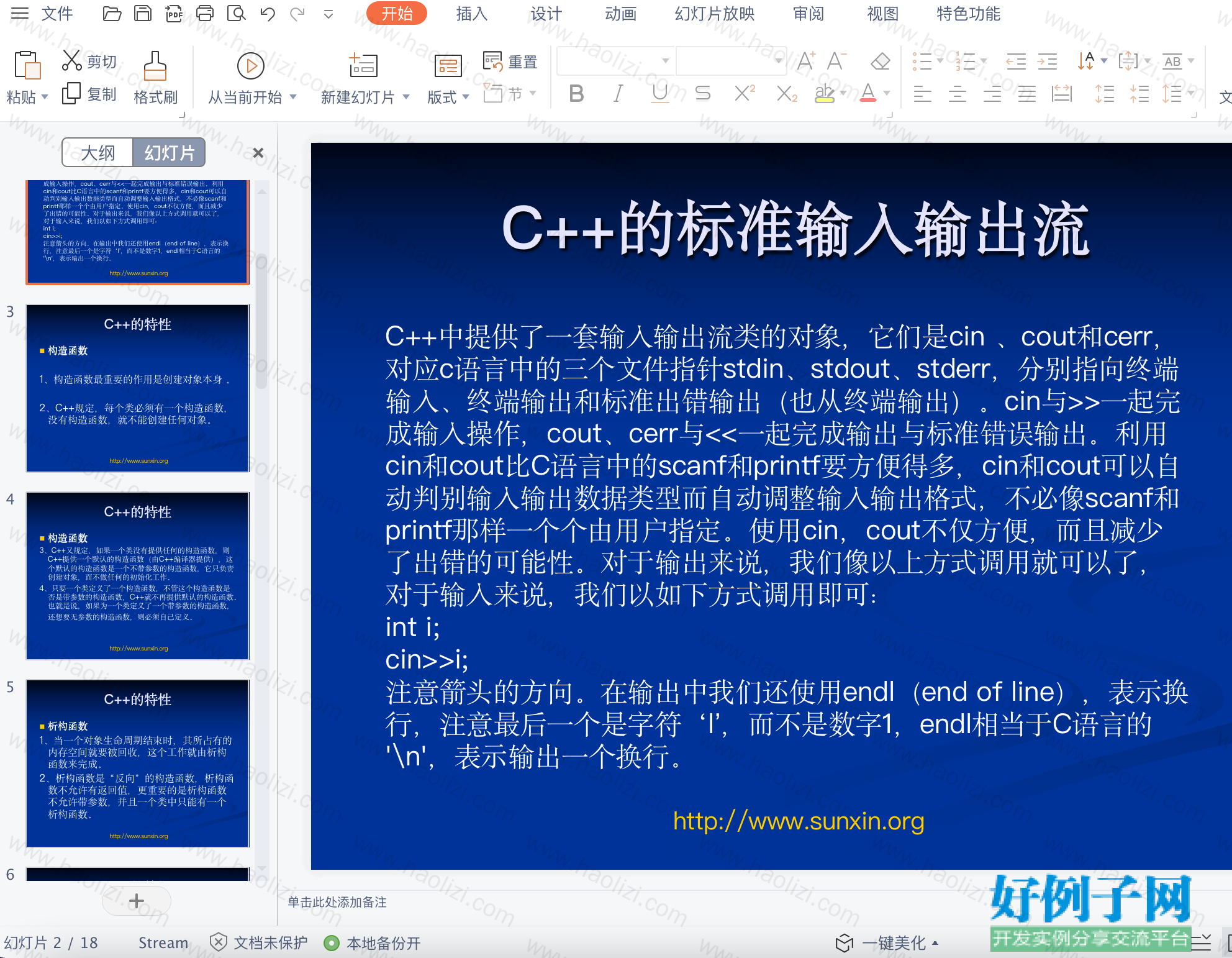Open the hamburger menu next to 文件
This screenshot has height=958, width=1232.
[20, 13]
